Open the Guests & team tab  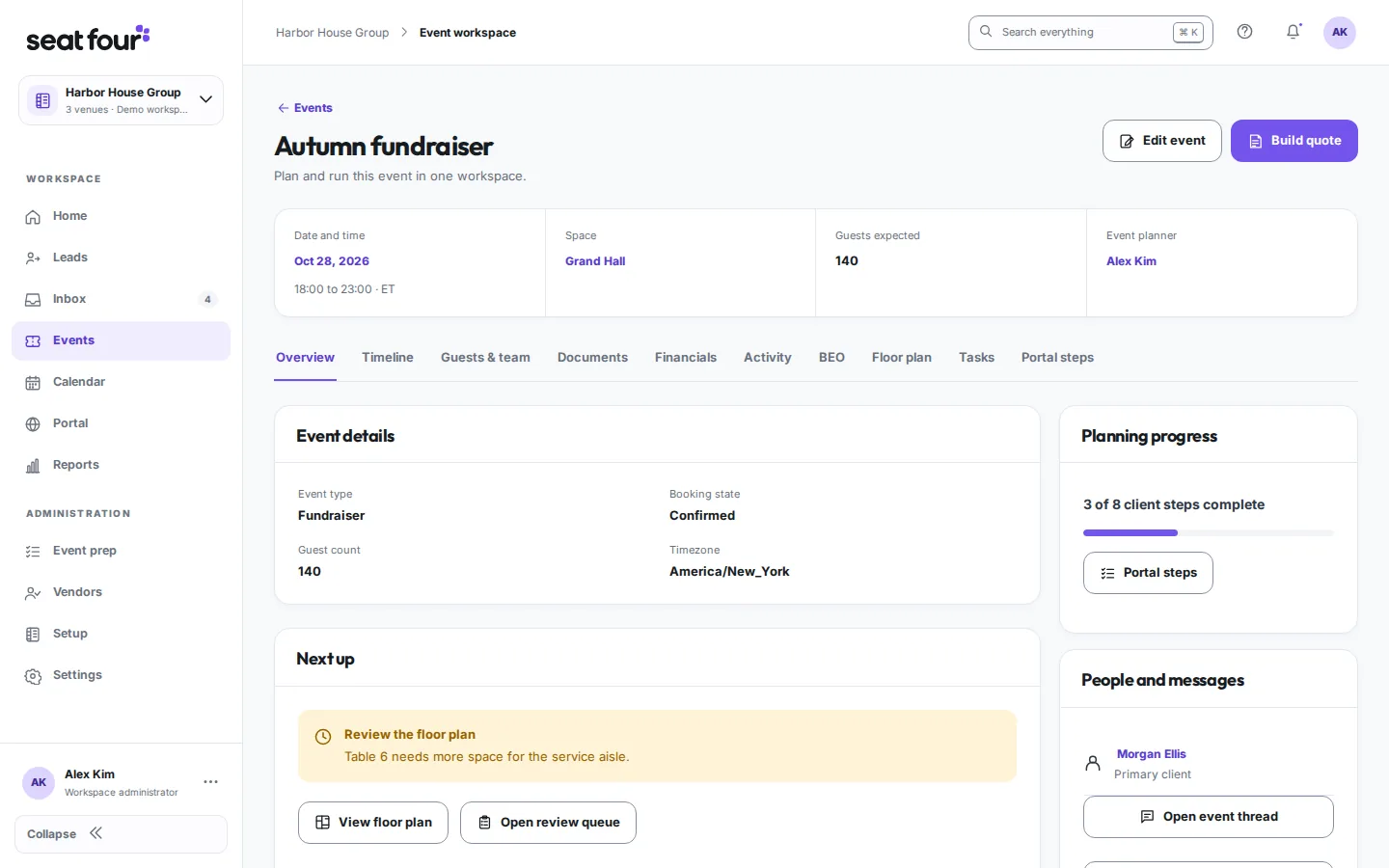coord(485,358)
